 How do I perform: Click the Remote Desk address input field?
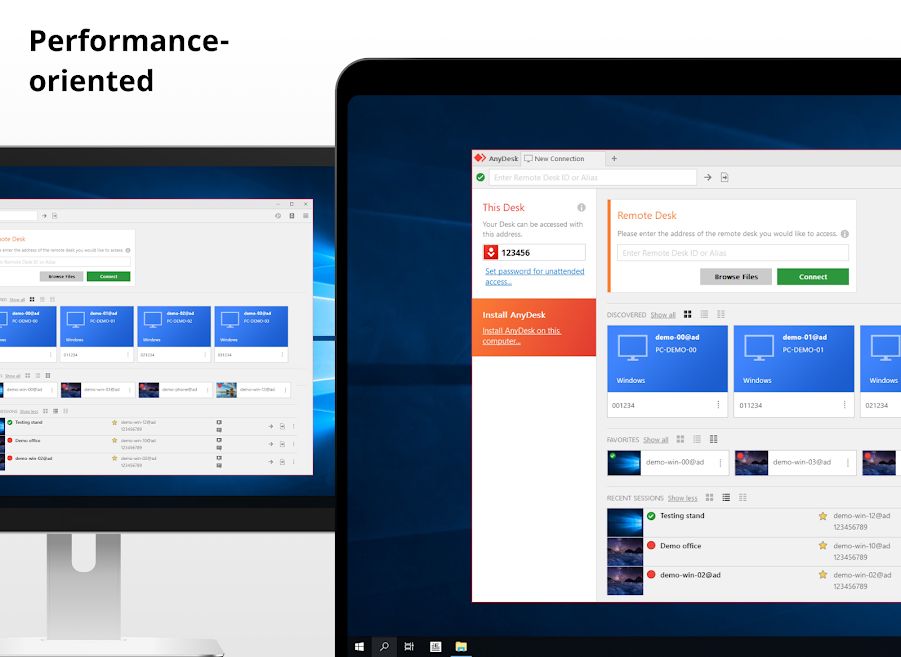click(732, 253)
